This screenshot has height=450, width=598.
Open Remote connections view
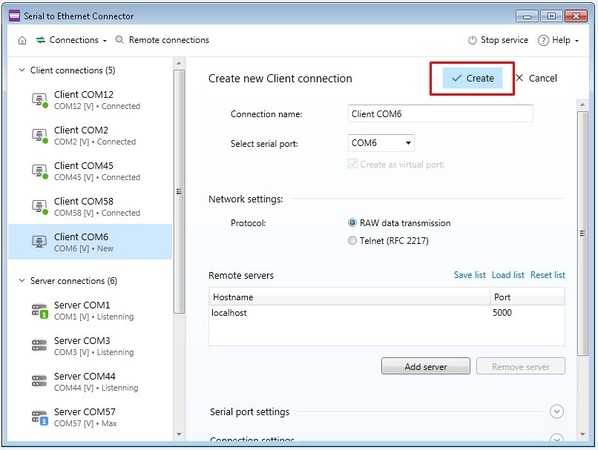pos(162,40)
